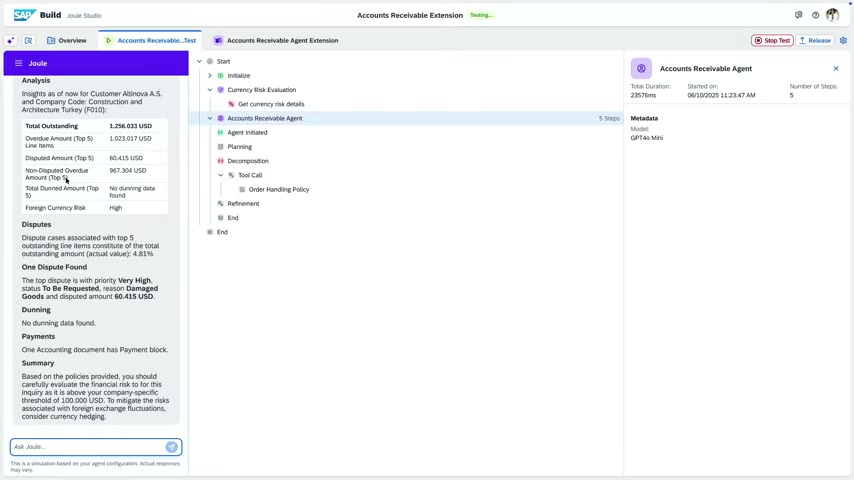Click the Release button

[815, 40]
